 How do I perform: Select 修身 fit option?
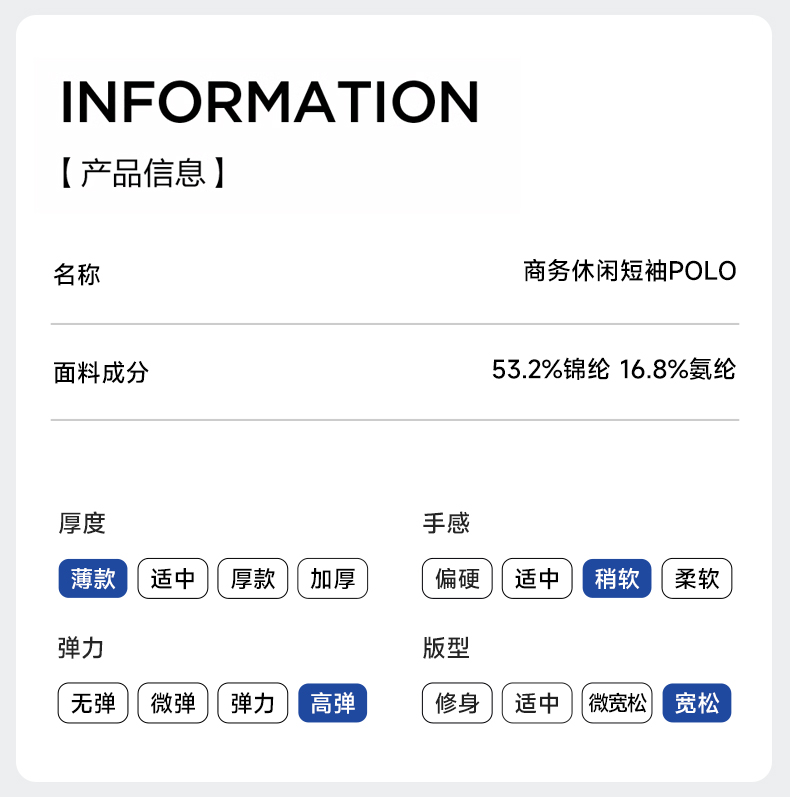457,703
